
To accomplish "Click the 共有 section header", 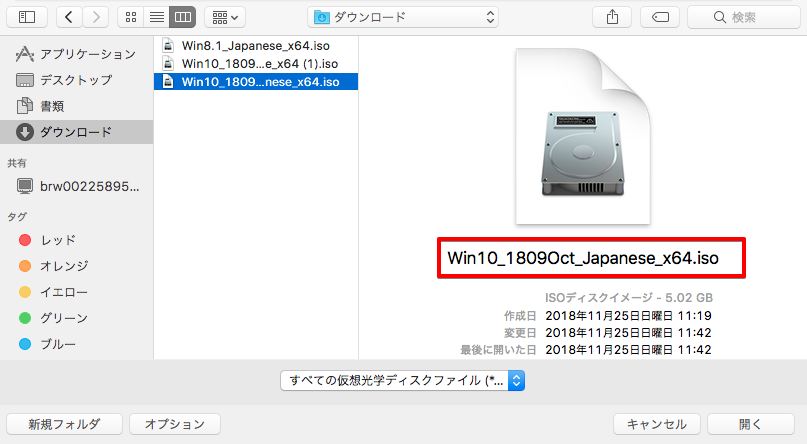I will 17,163.
